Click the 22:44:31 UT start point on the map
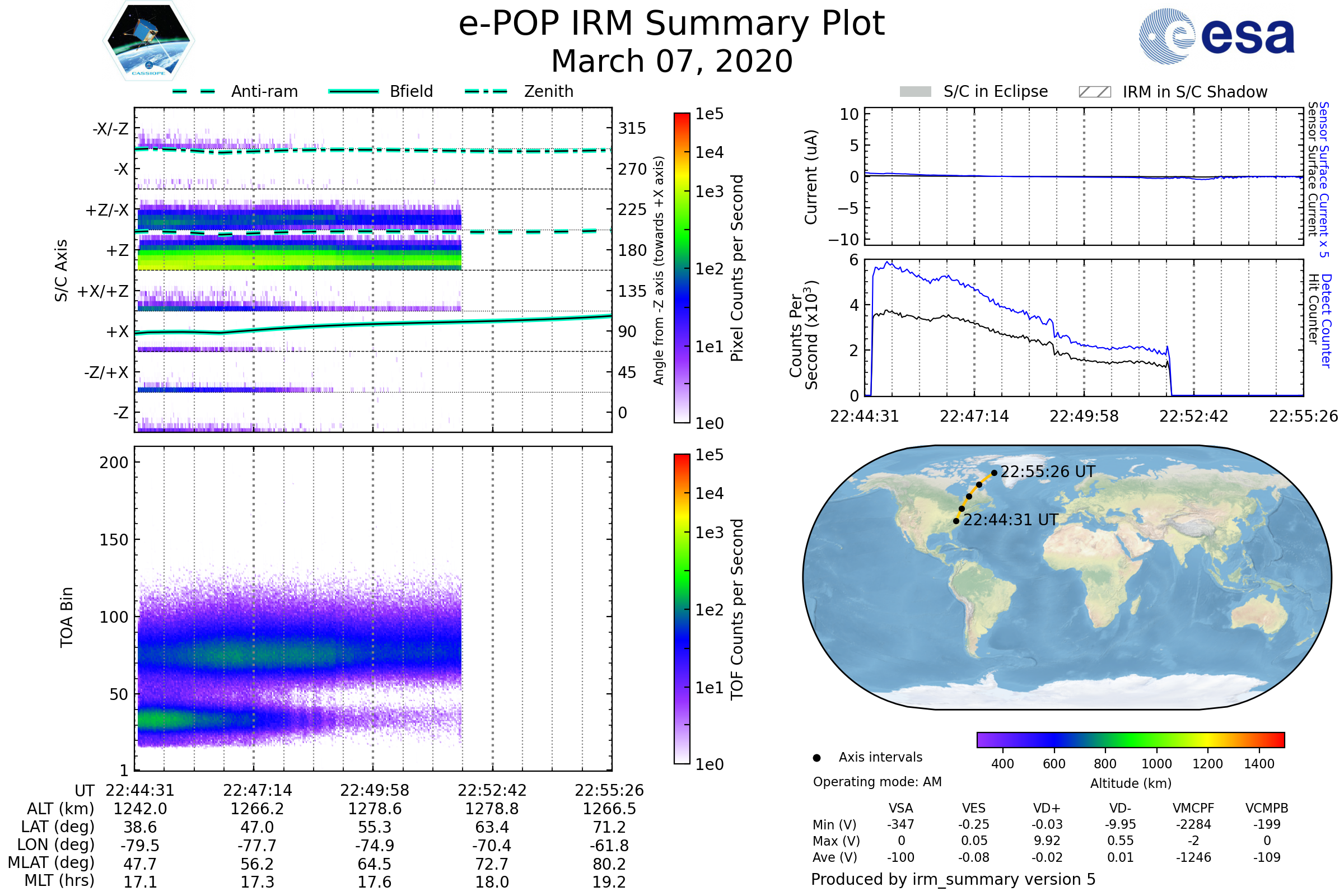The image size is (1344, 896). click(956, 521)
